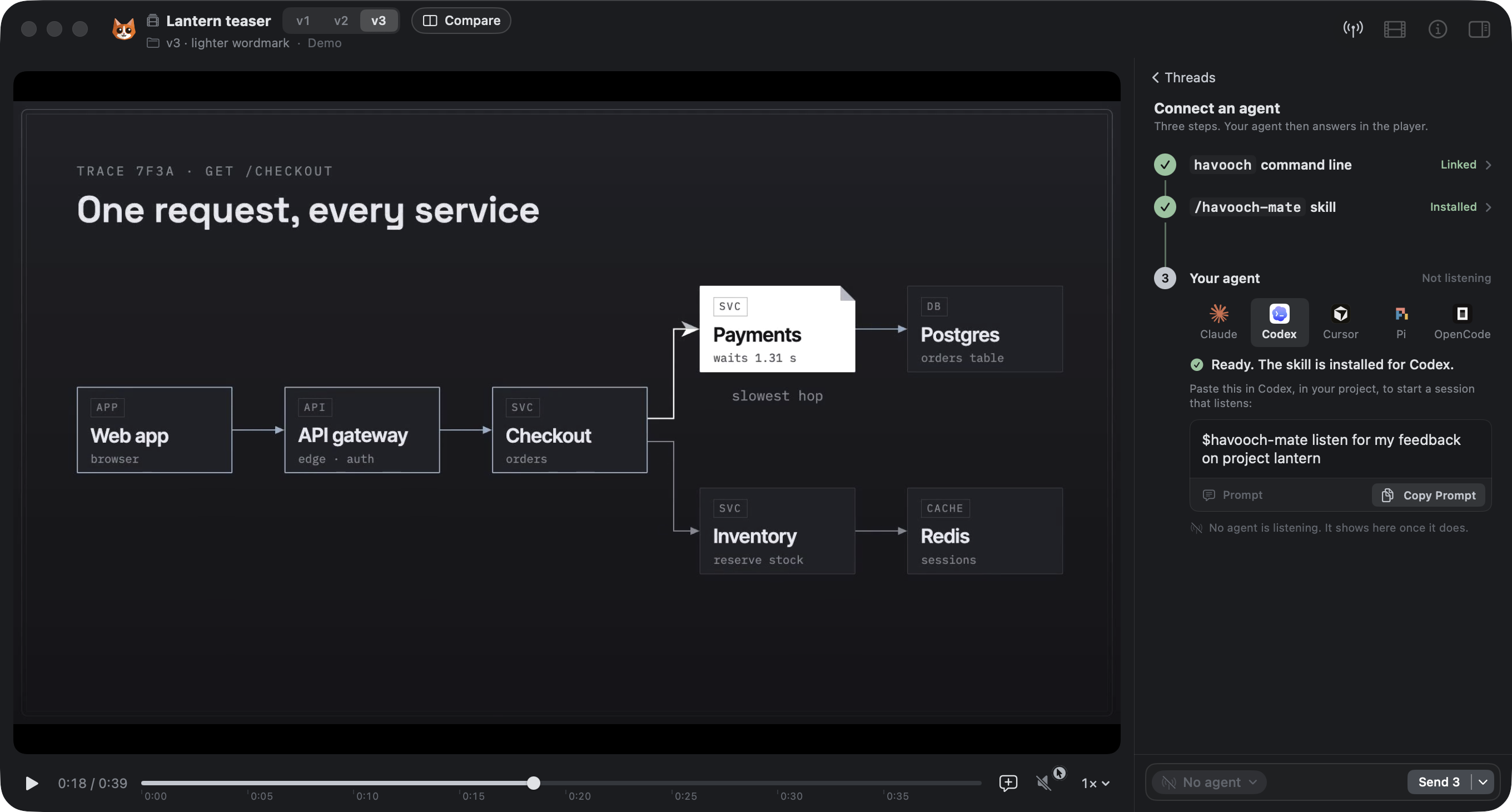The height and width of the screenshot is (812, 1512).
Task: Expand the Send 3 options arrow
Action: tap(1483, 781)
